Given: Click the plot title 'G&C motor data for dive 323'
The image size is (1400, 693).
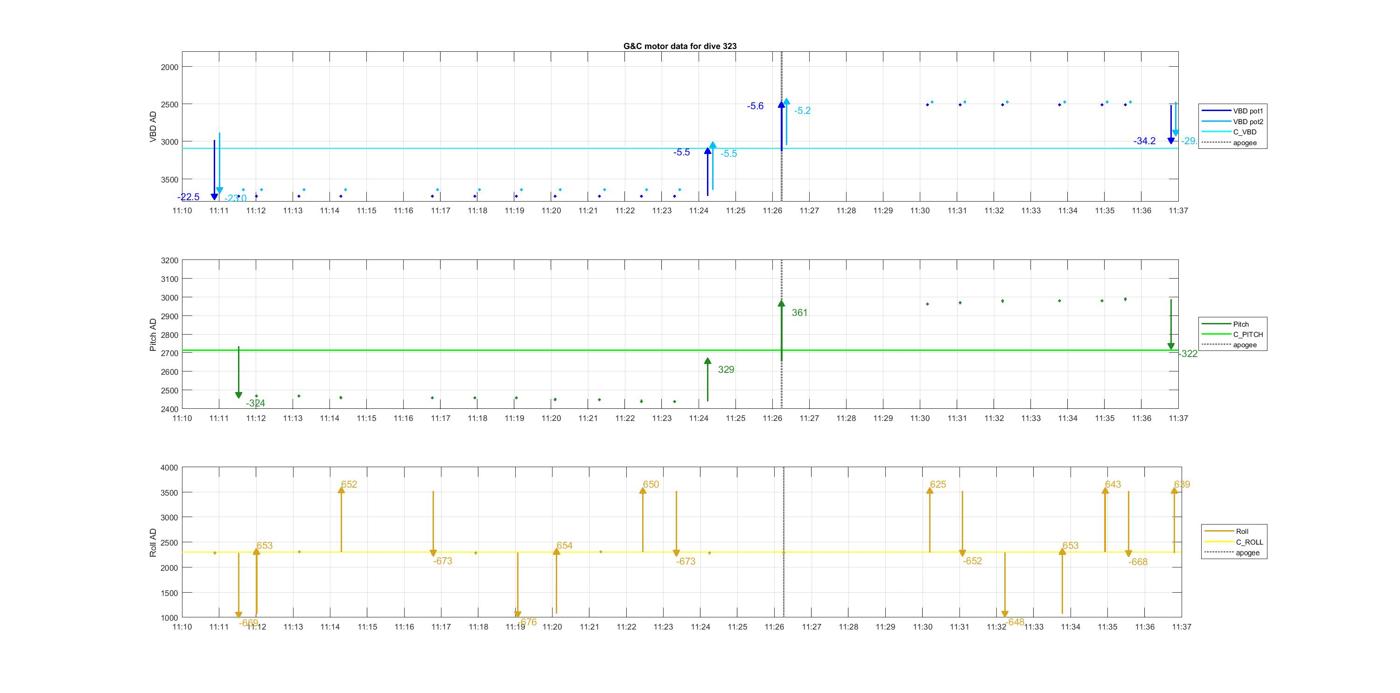Looking at the screenshot, I should click(x=680, y=46).
